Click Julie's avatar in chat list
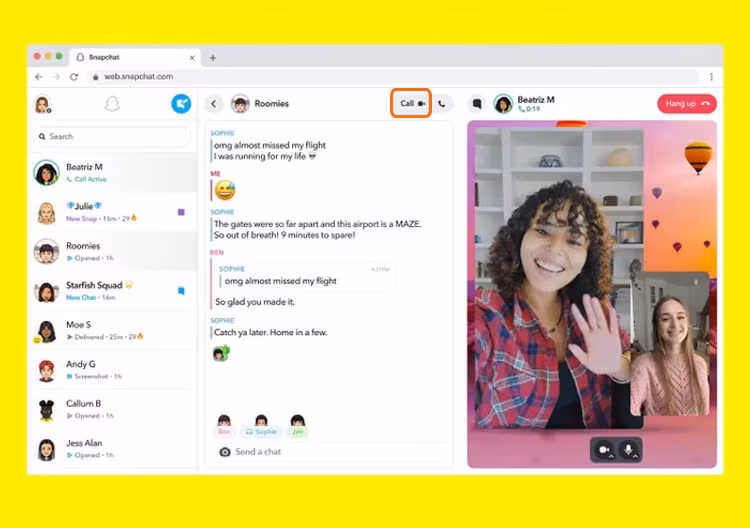 (x=46, y=212)
